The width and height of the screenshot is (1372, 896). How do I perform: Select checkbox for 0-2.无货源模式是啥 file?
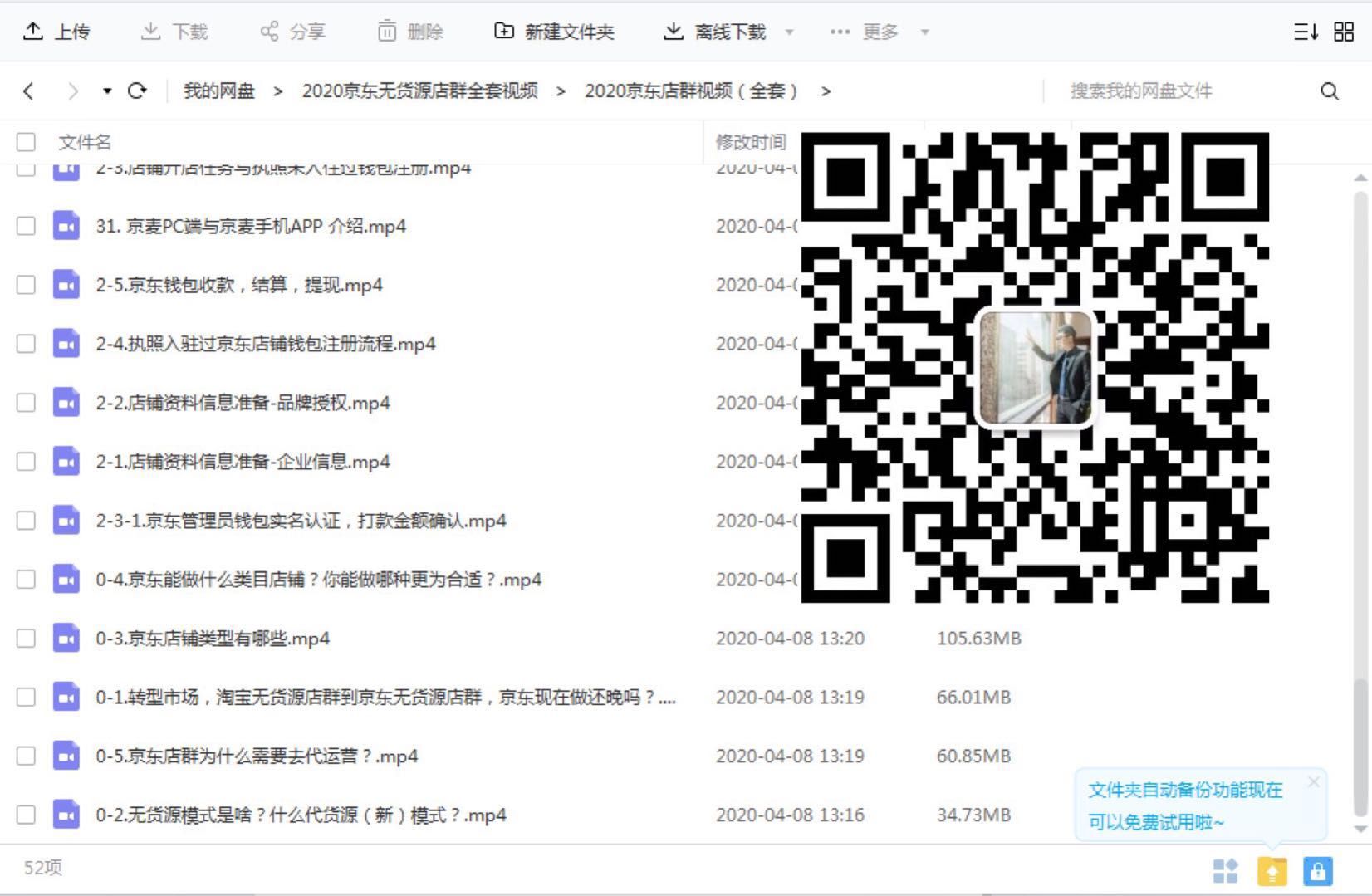(x=27, y=815)
